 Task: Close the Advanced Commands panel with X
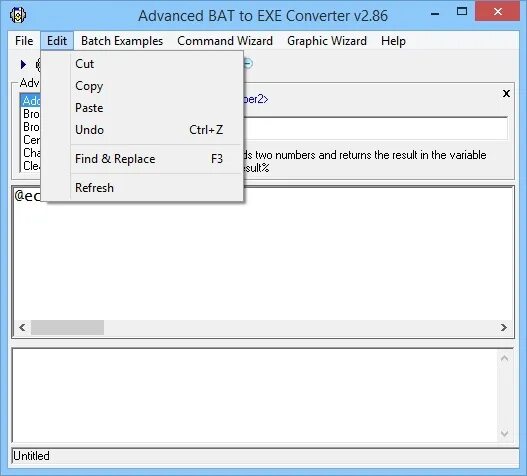click(x=506, y=93)
